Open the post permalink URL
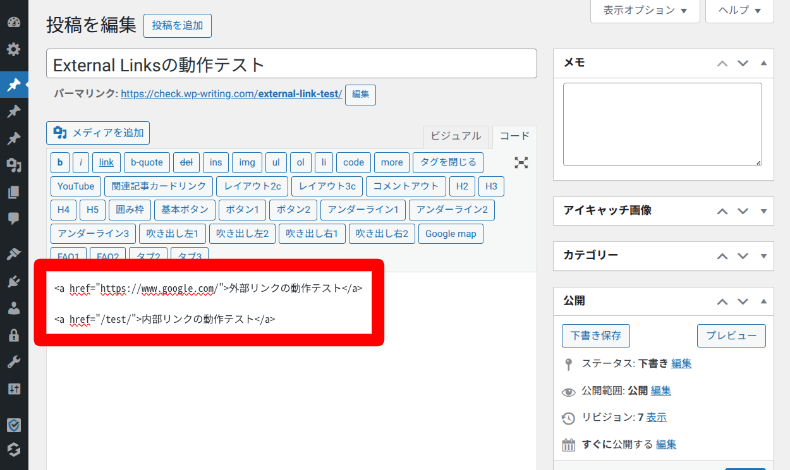Viewport: 790px width, 470px height. 231,94
